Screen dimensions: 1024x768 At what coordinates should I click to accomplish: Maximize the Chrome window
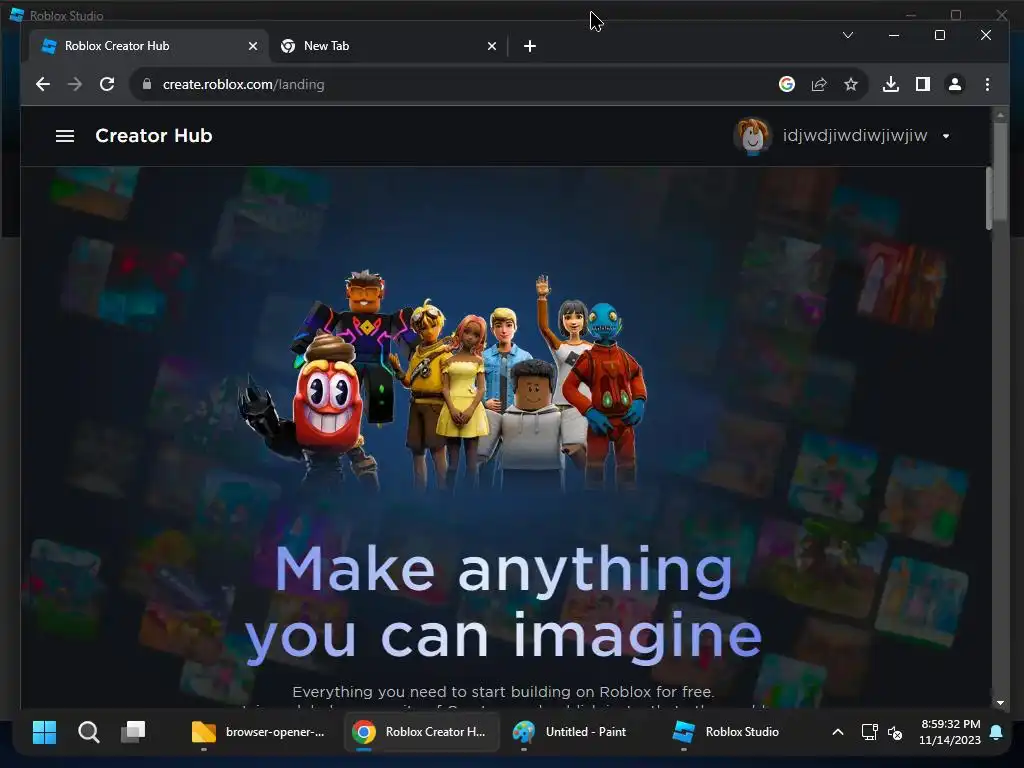tap(940, 35)
